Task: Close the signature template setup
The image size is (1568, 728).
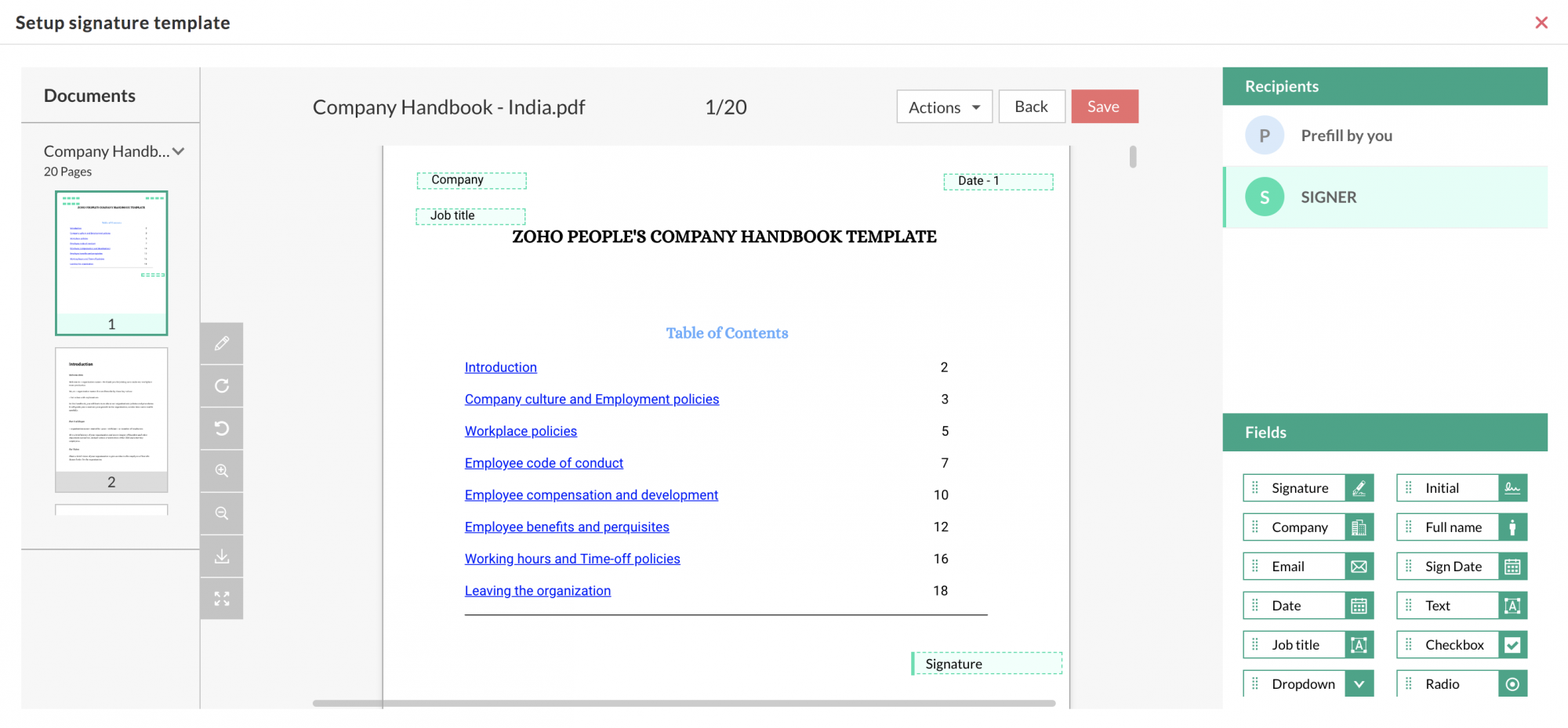Action: coord(1541,23)
